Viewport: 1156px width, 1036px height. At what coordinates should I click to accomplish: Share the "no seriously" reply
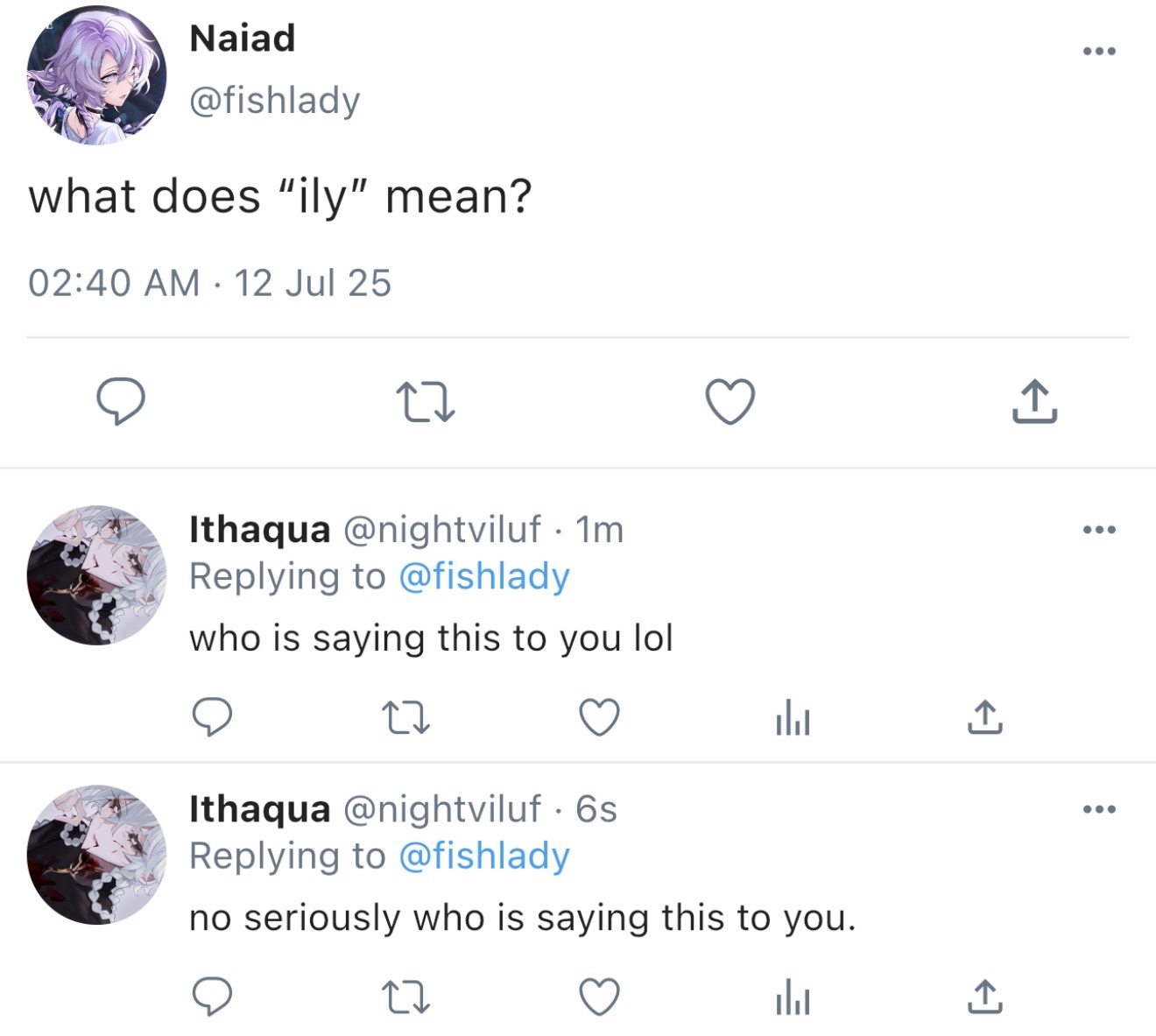985,997
